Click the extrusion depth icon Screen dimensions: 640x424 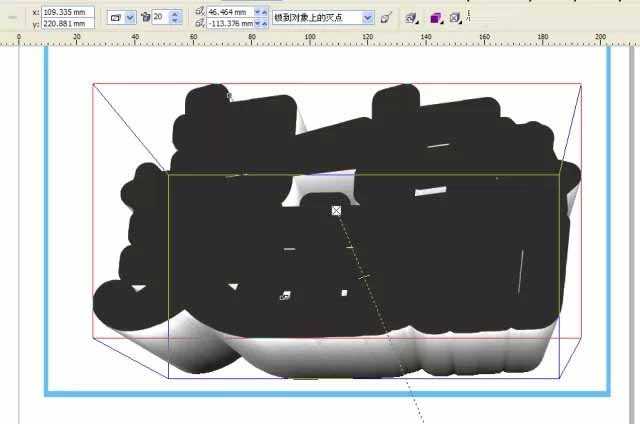click(145, 17)
